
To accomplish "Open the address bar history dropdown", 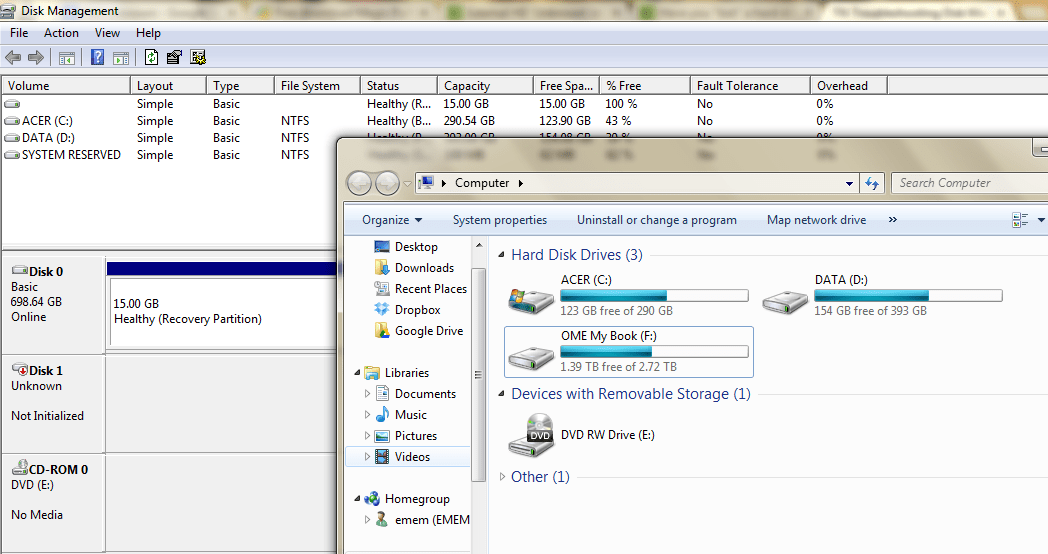I will pos(849,183).
